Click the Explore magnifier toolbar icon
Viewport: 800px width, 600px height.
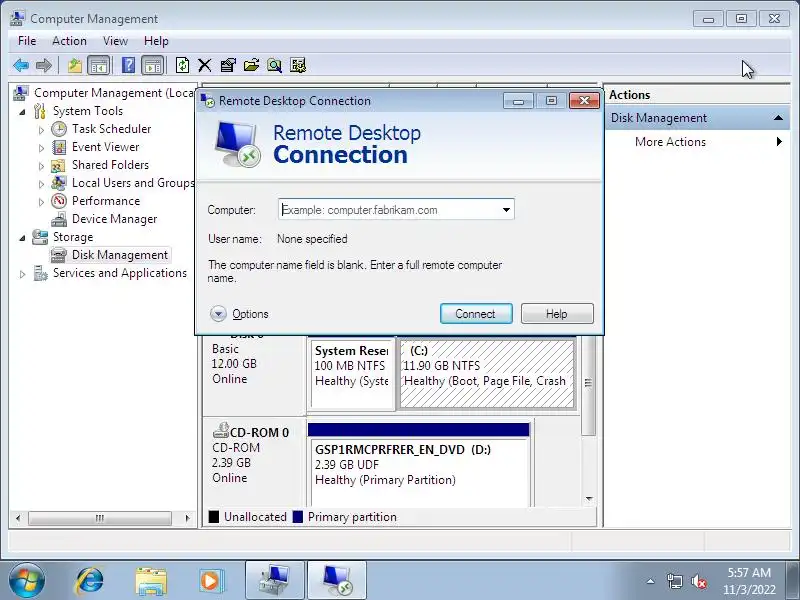click(x=274, y=65)
